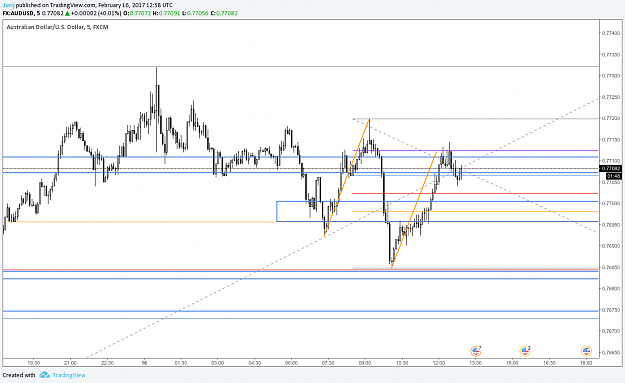Viewport: 625px width, 383px height.
Task: Click the publish date February 16, 2017 12:58 UTC
Action: (x=136, y=5)
